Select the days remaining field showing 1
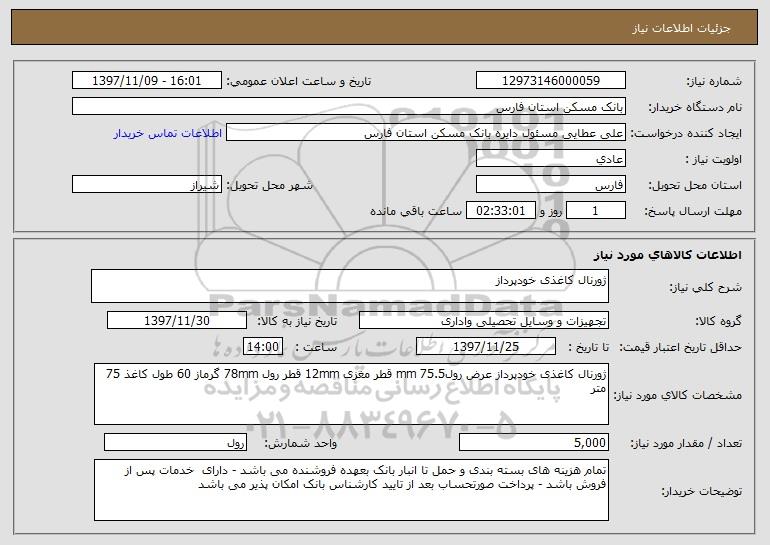This screenshot has width=770, height=545. click(x=596, y=211)
